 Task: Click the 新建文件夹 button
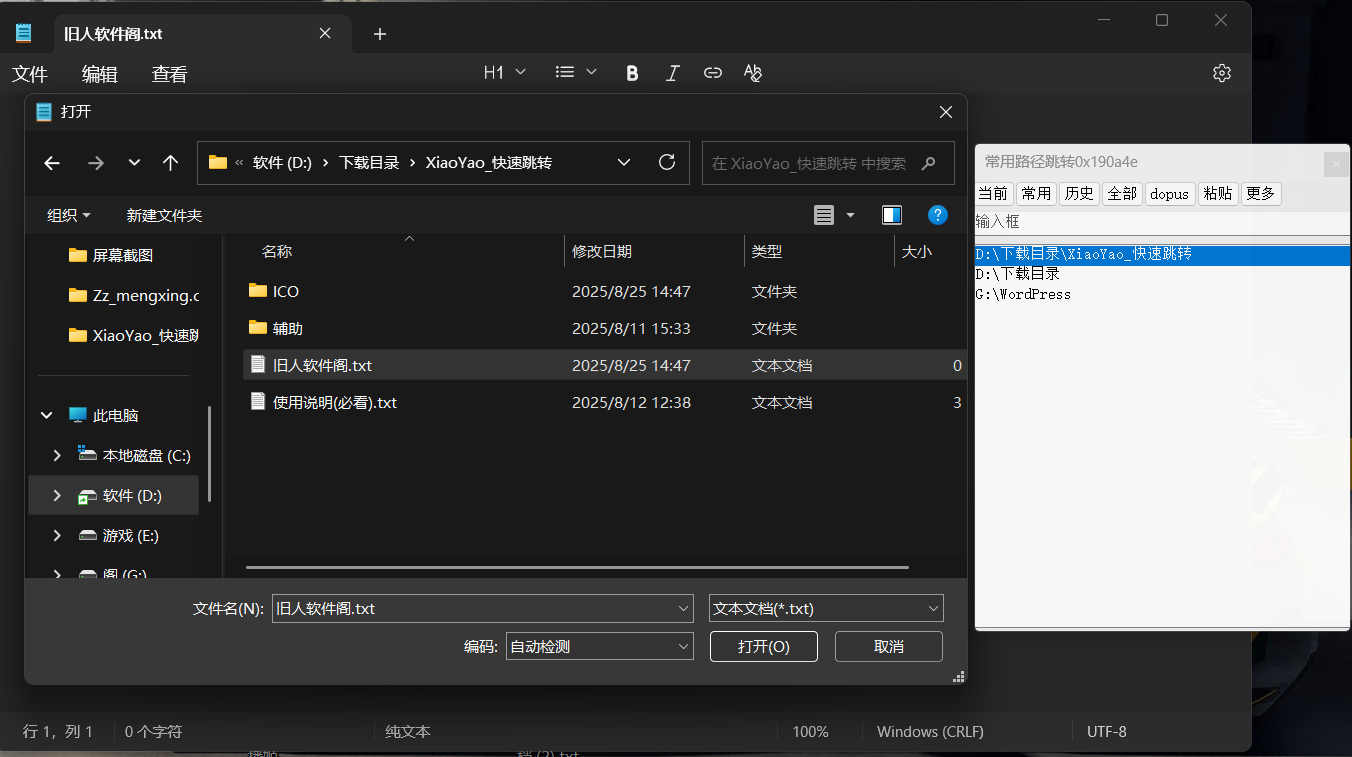pos(164,215)
